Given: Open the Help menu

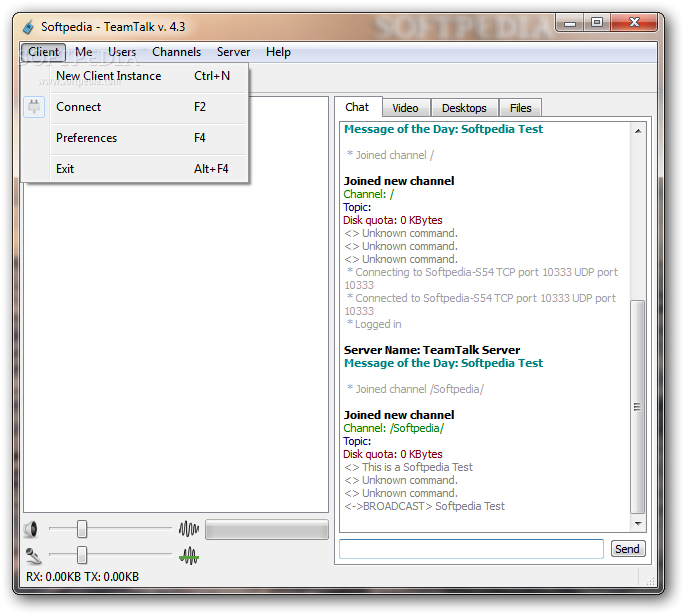Looking at the screenshot, I should tap(278, 52).
